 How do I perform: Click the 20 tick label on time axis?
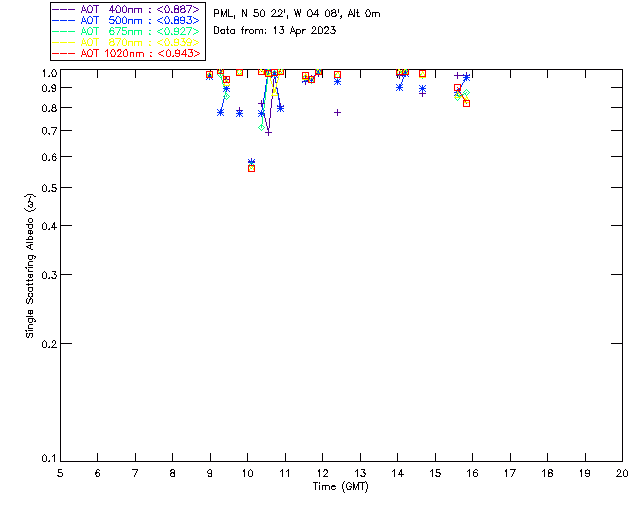point(622,473)
